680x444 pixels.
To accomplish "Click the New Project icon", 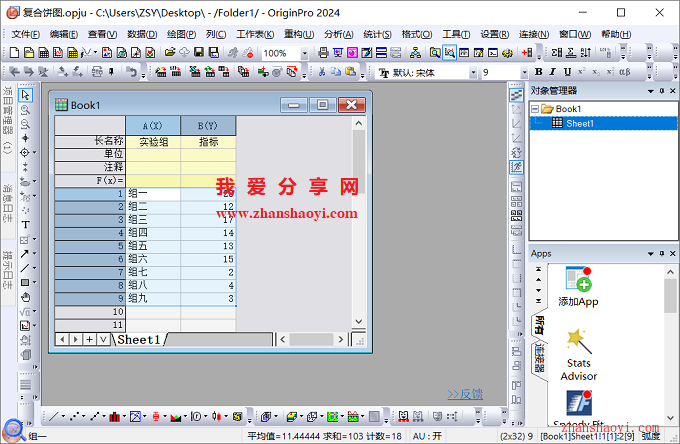I will click(14, 53).
